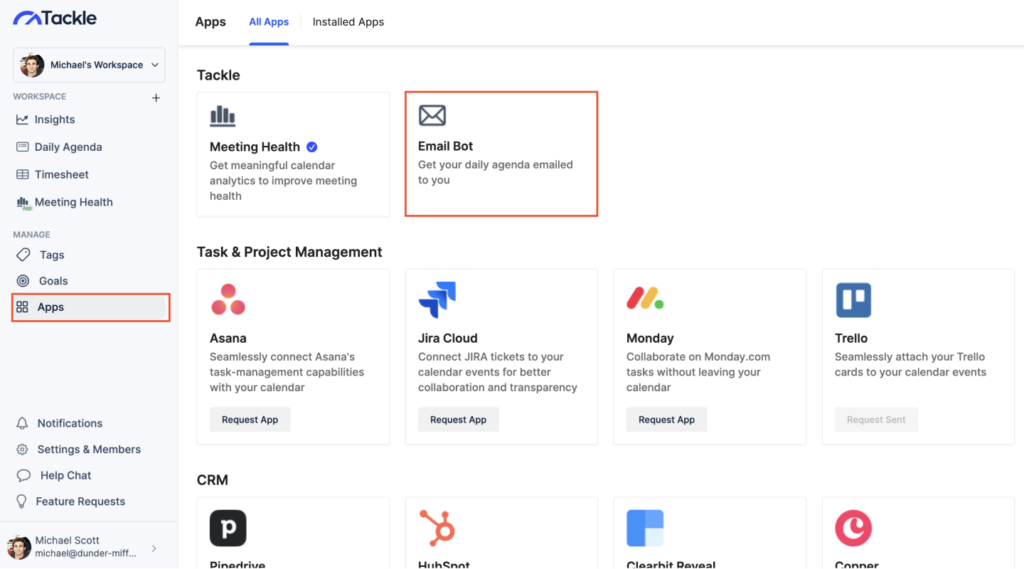
Task: Click the Notifications bell icon
Action: [22, 423]
